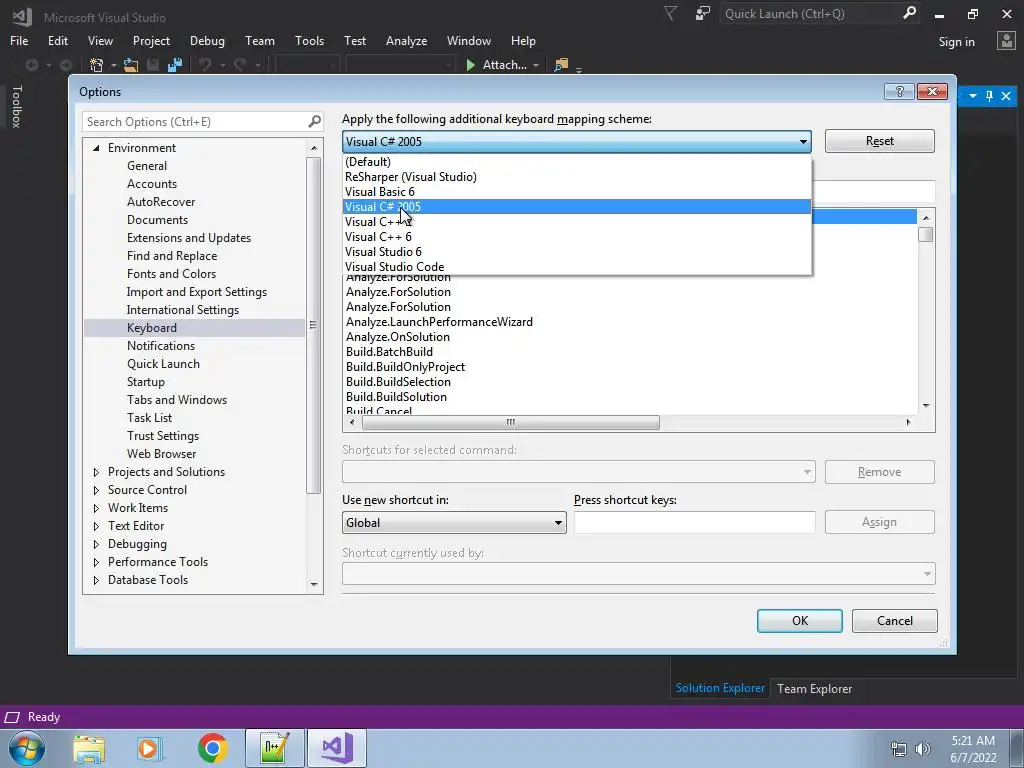Open File Explorer from the taskbar
1024x768 pixels.
click(89, 748)
